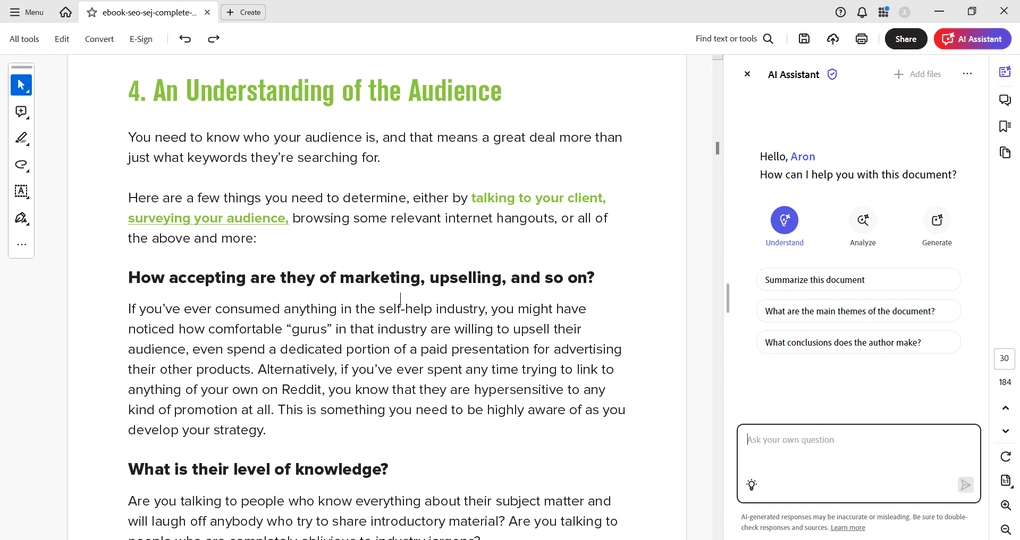
Task: Save the document using disk icon
Action: point(804,39)
